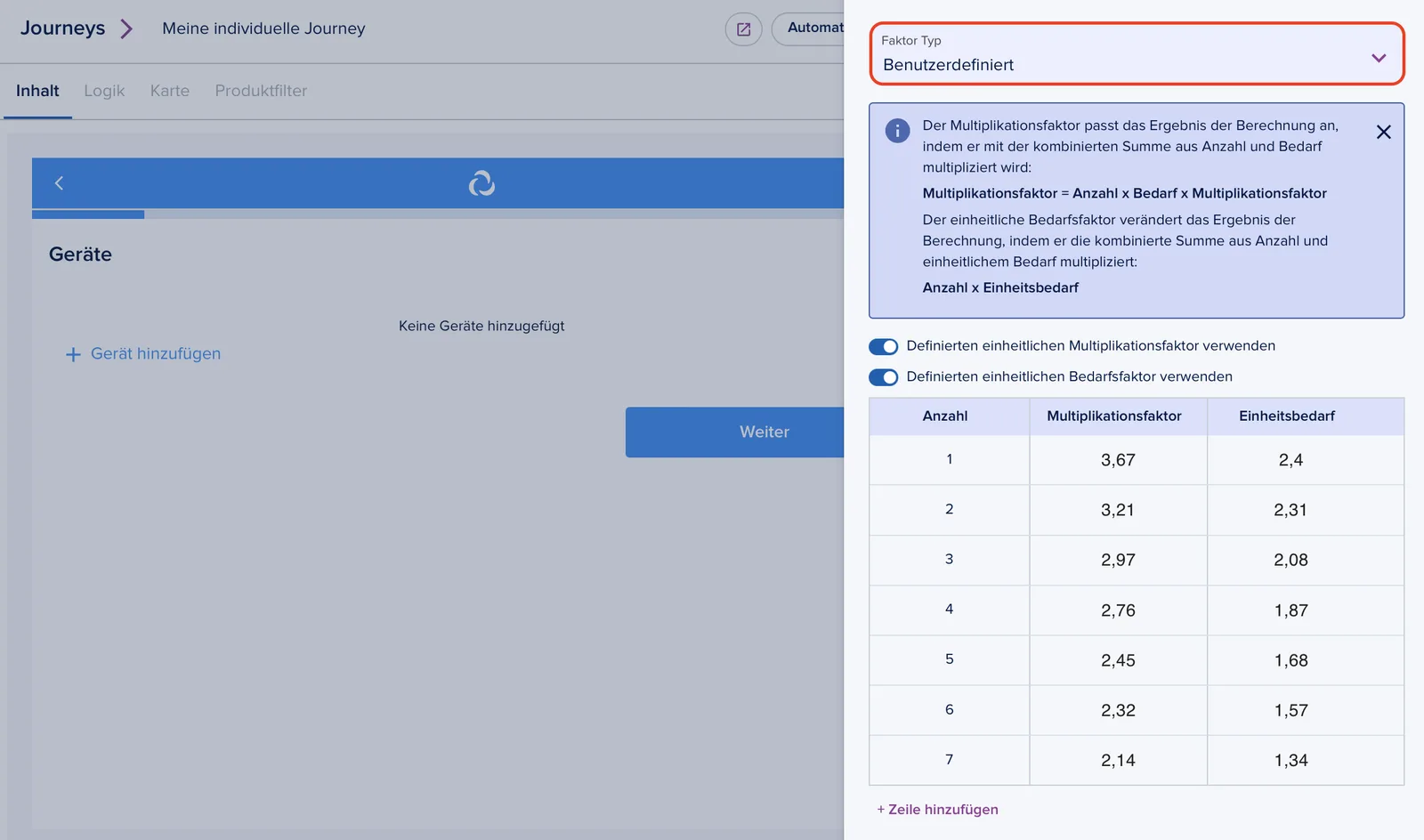Click plus icon beside Gerät hinzufügen
Screen dimensions: 1424x840
[x=73, y=354]
